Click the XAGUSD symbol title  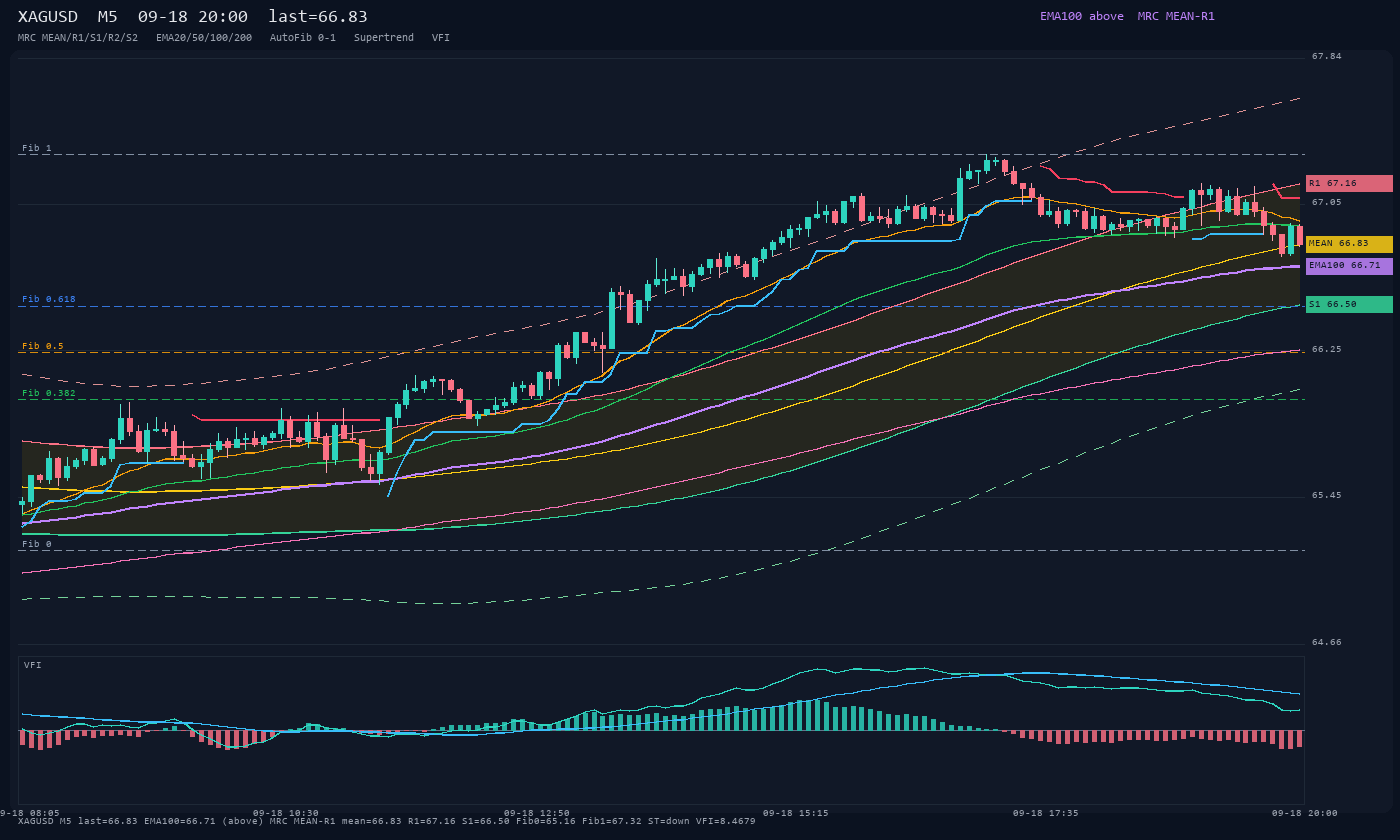[48, 17]
